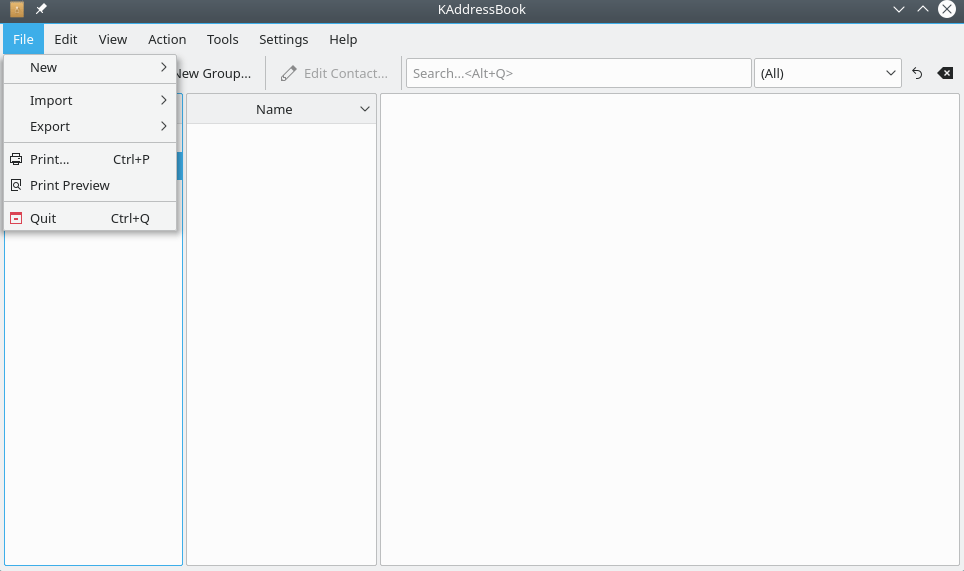Click into the Search field
The width and height of the screenshot is (964, 571).
(x=579, y=73)
